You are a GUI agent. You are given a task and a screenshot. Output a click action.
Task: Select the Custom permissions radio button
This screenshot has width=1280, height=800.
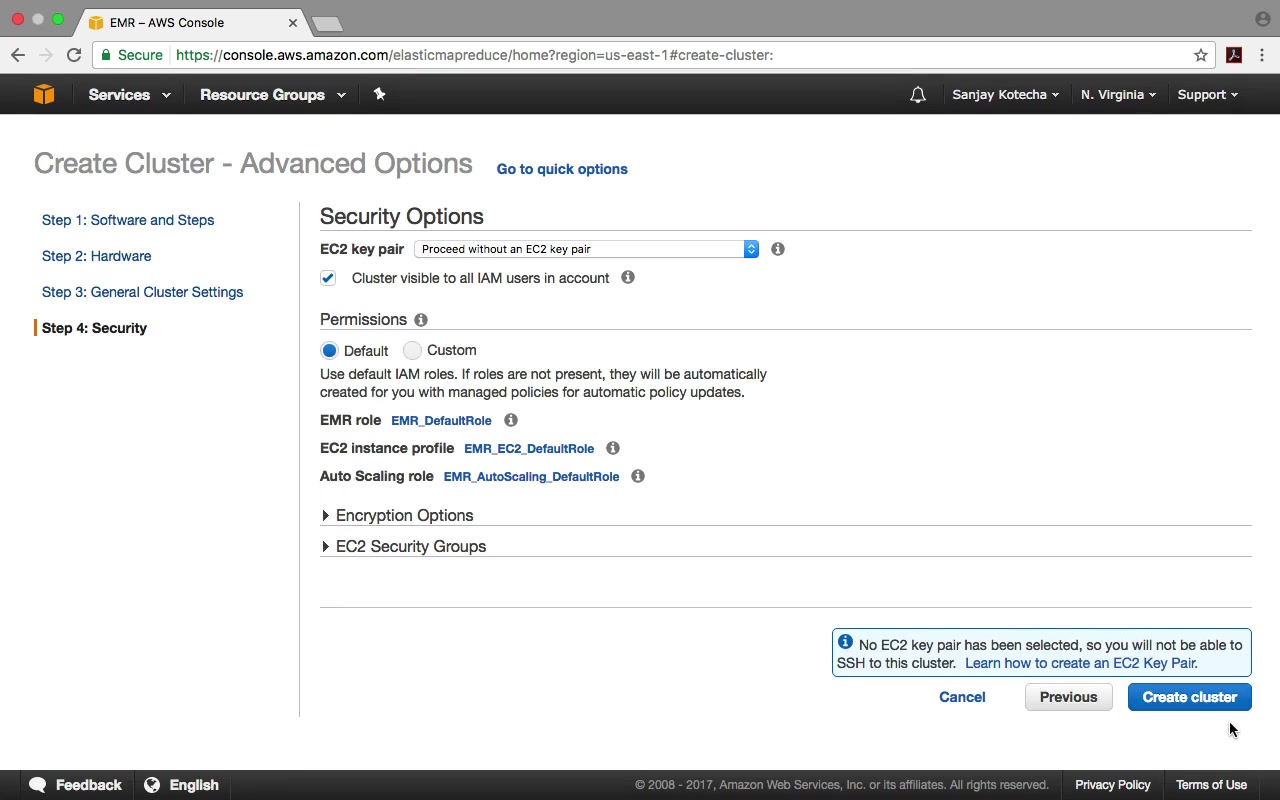[412, 350]
